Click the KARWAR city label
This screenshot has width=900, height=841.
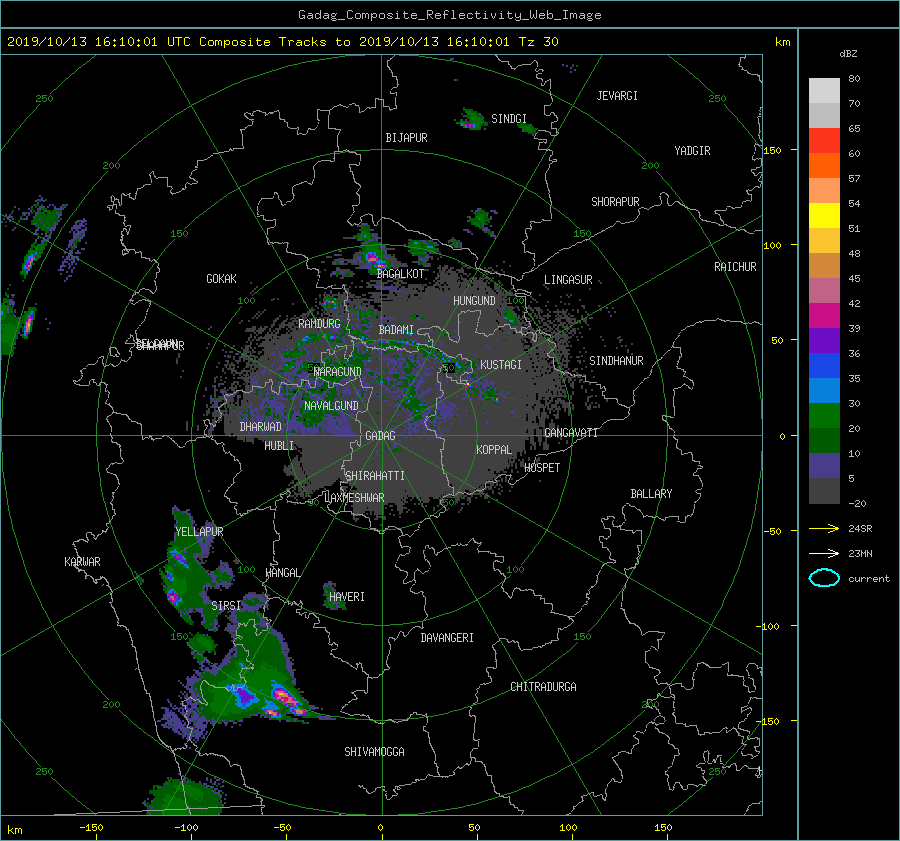[83, 562]
